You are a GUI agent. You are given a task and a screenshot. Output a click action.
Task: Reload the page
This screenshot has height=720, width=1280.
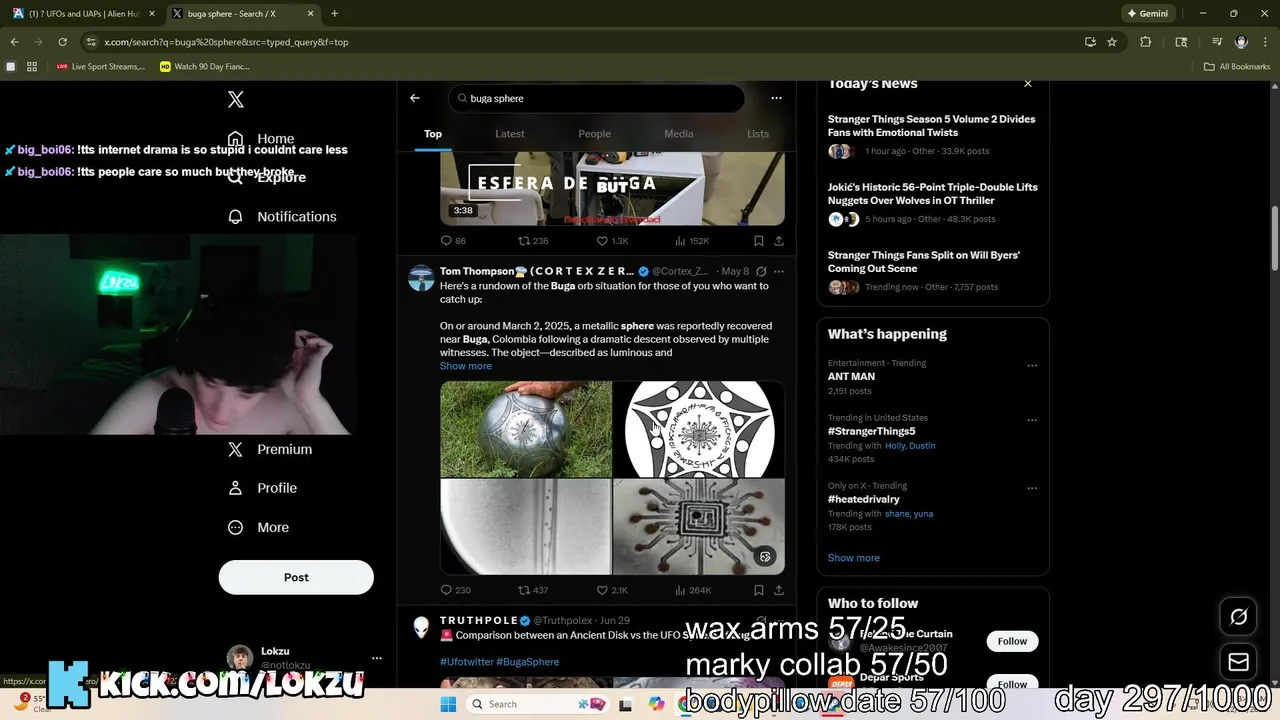(x=62, y=42)
